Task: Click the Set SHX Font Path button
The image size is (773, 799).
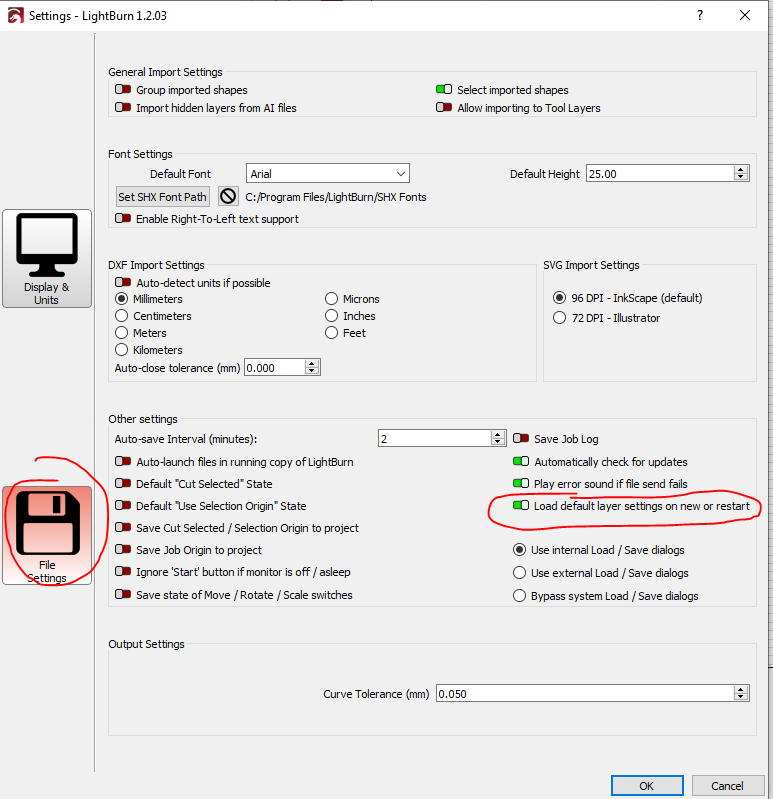Action: 163,197
